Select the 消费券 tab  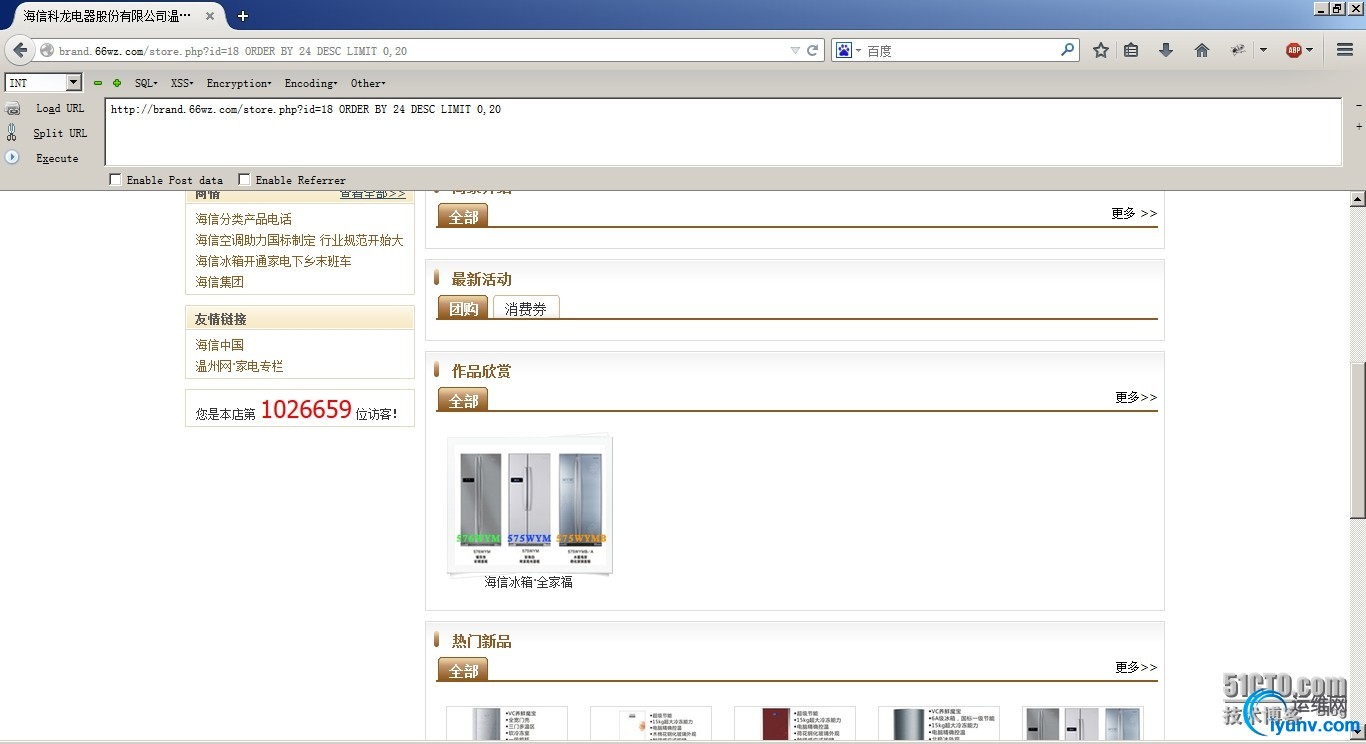click(x=526, y=308)
